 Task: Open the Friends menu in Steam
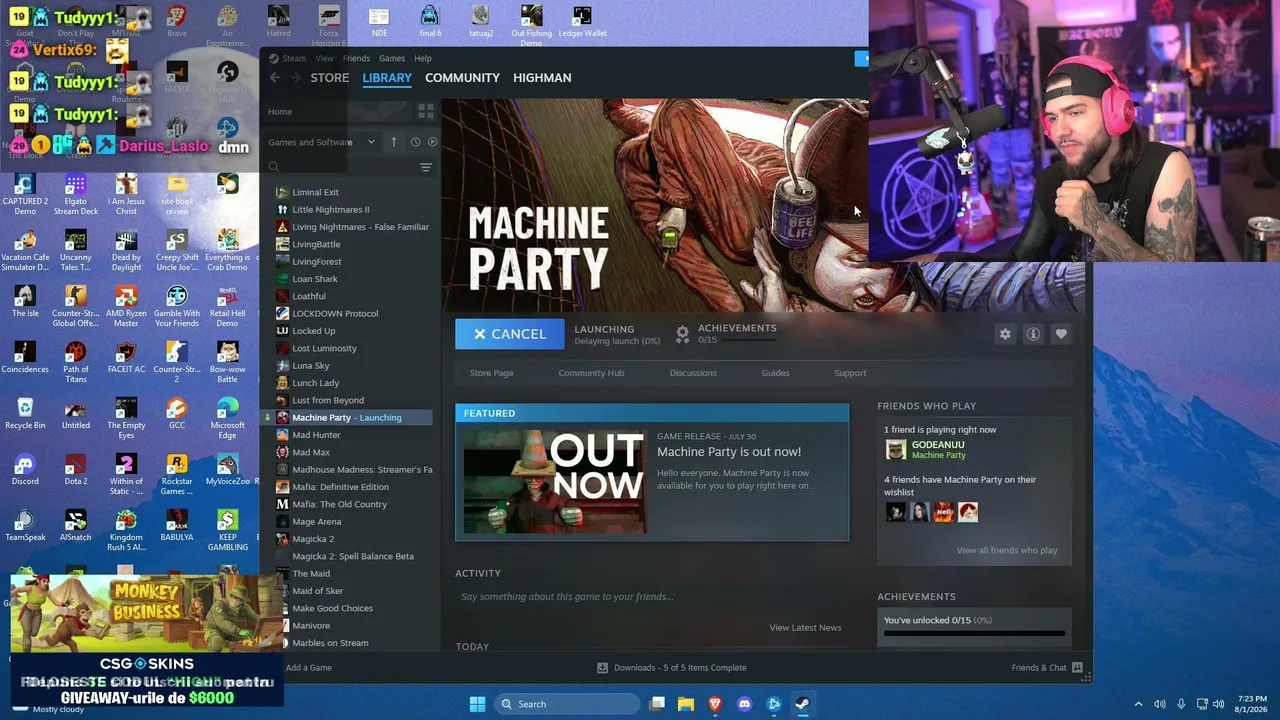click(x=356, y=58)
